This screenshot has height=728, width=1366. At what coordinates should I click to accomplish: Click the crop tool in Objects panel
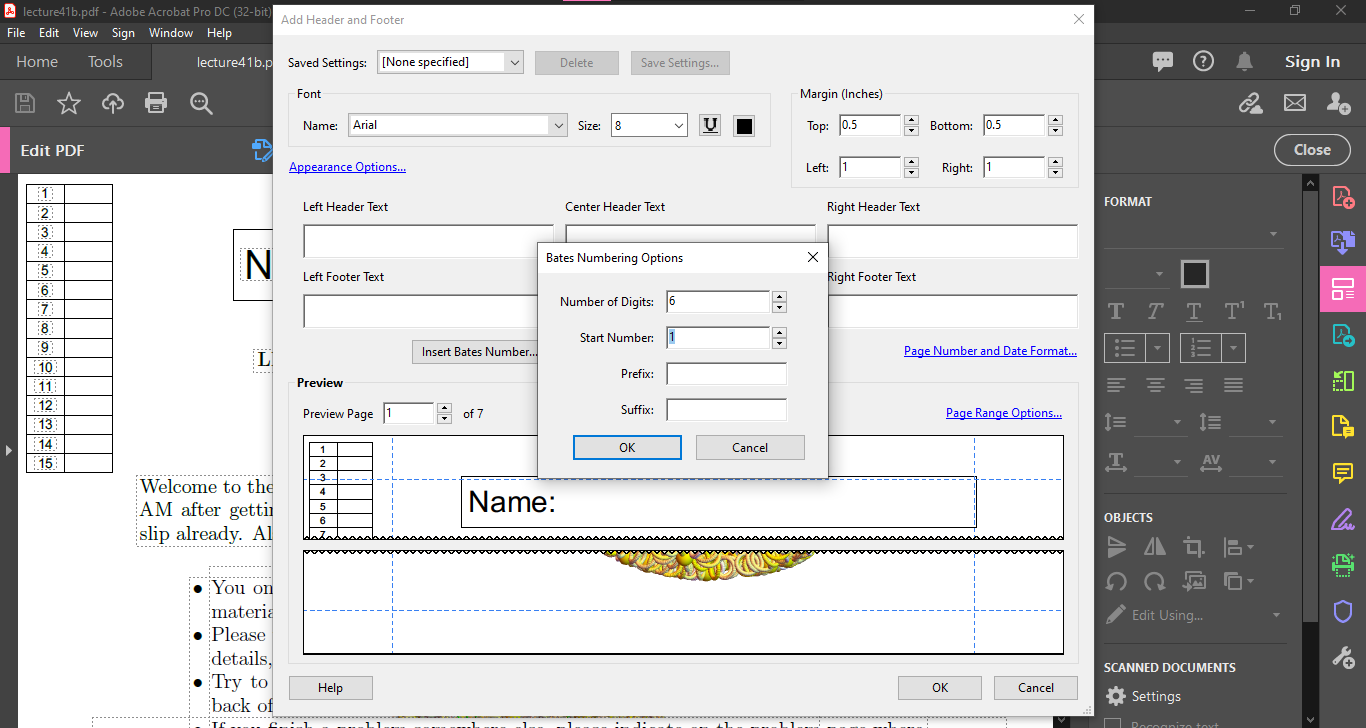click(1193, 547)
